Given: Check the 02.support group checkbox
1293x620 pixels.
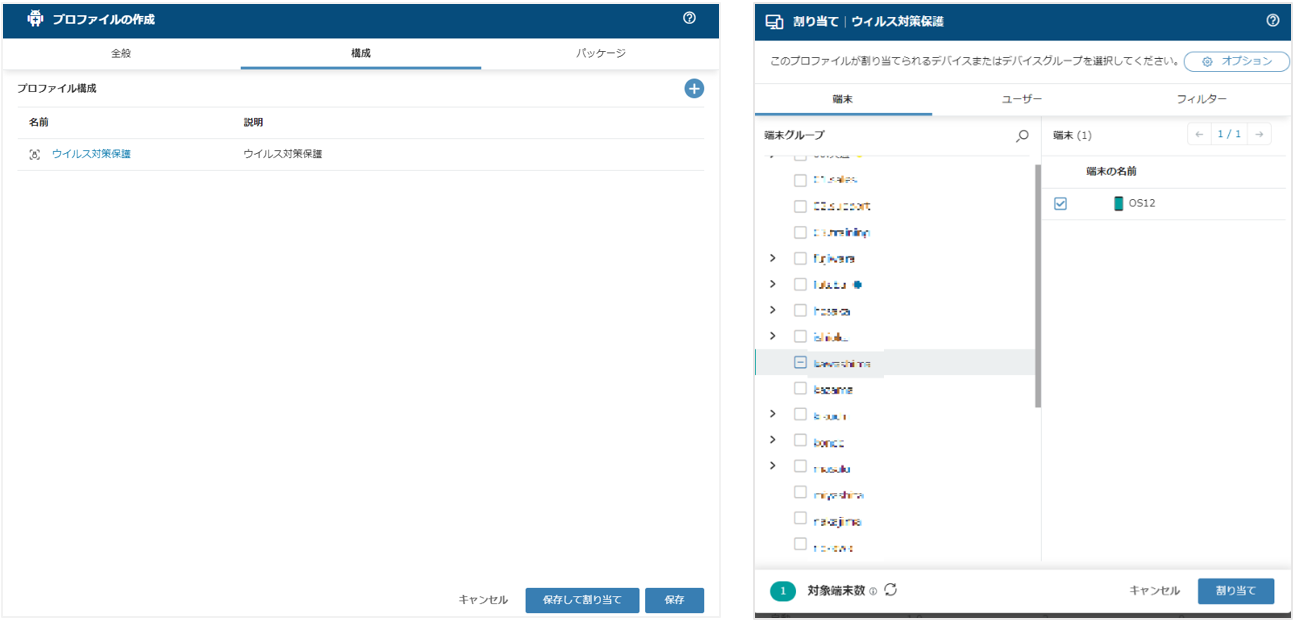Looking at the screenshot, I should [x=800, y=206].
